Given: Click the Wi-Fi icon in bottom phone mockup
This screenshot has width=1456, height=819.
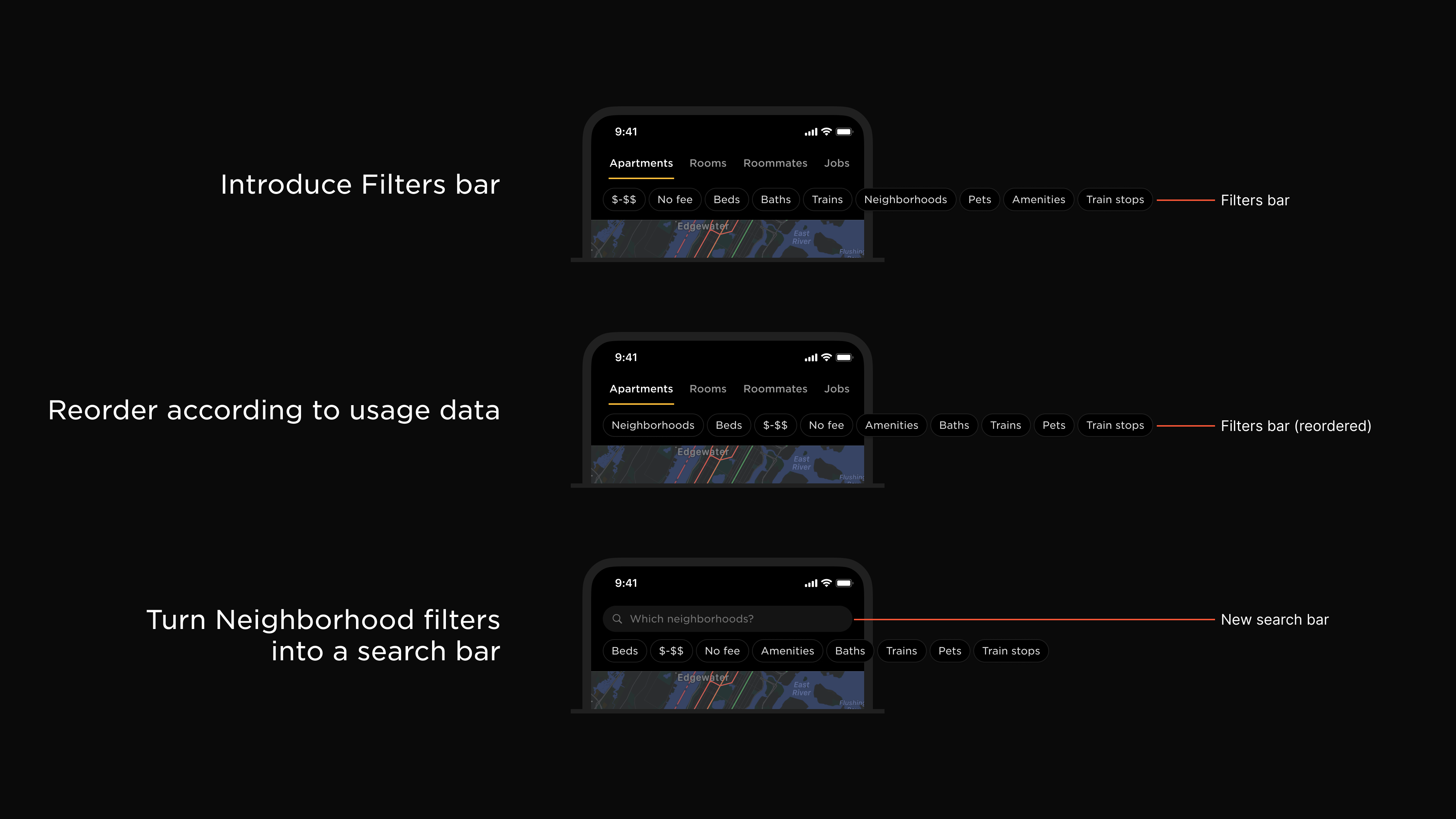Looking at the screenshot, I should pyautogui.click(x=826, y=583).
